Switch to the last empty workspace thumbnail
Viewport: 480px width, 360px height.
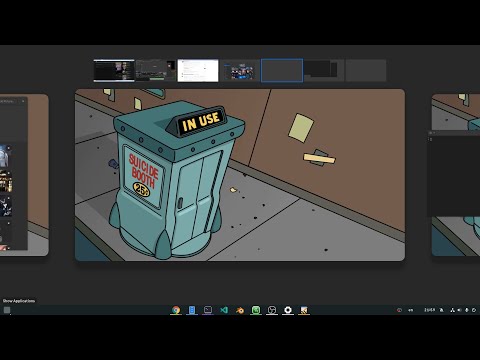366,70
